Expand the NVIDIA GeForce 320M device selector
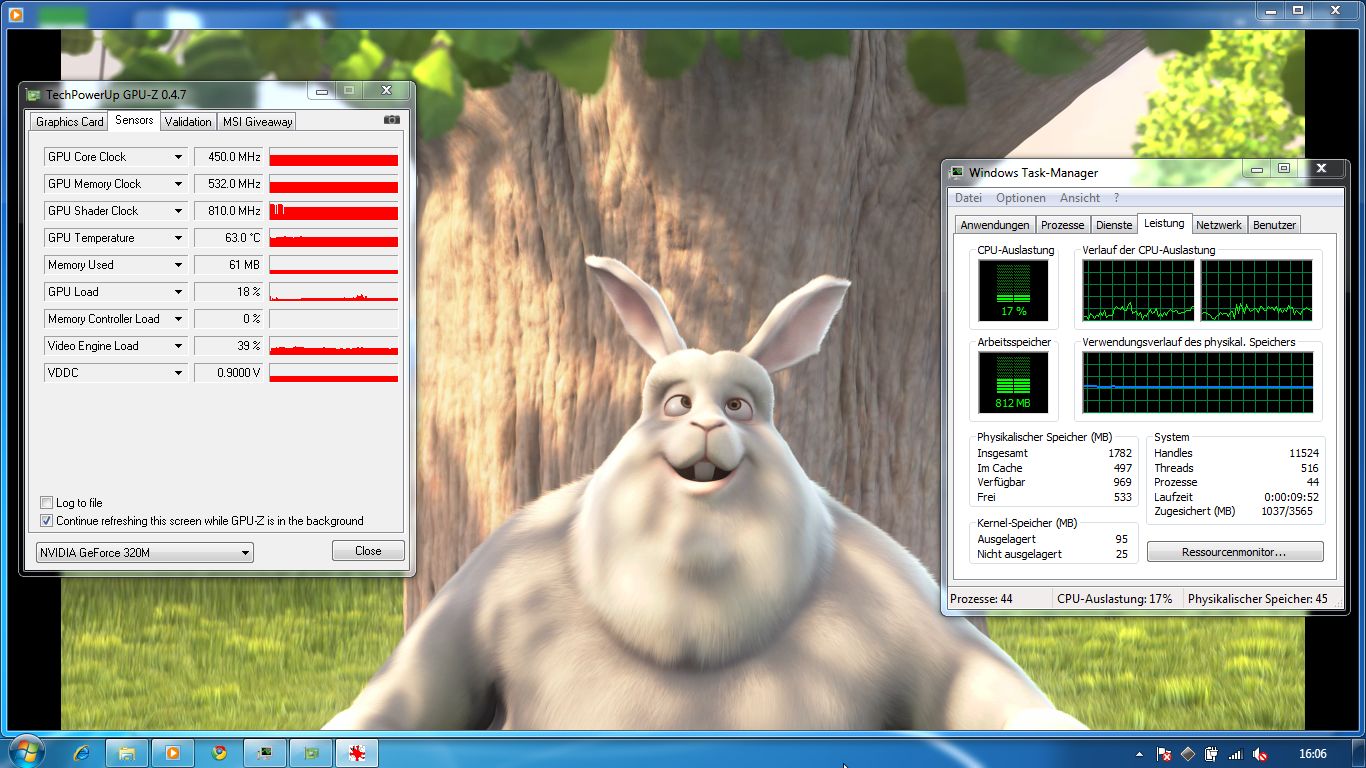This screenshot has width=1366, height=768. (x=144, y=552)
